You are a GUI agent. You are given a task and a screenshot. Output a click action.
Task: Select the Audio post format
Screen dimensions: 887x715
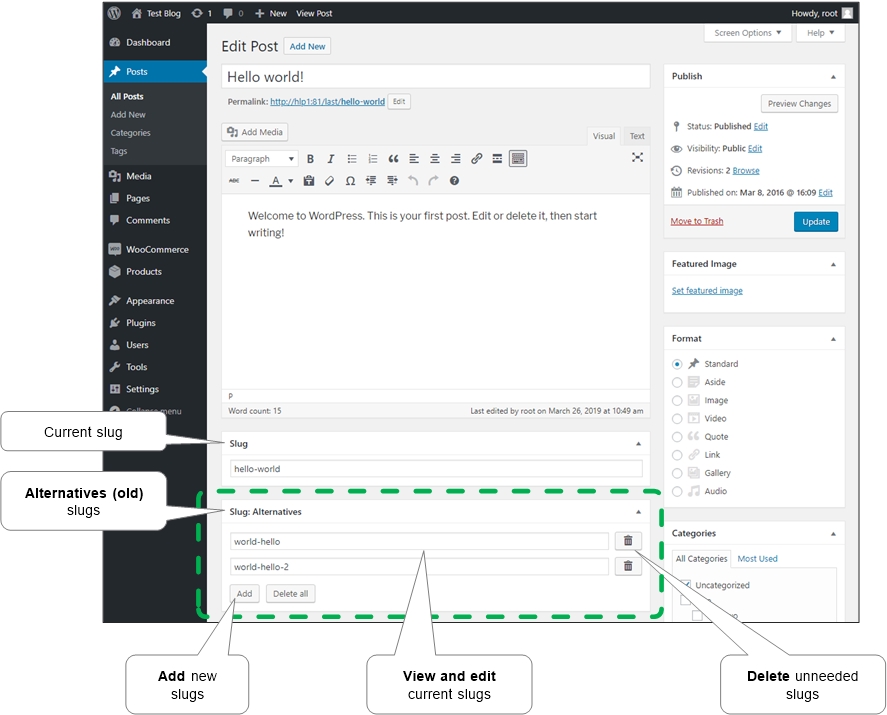(x=677, y=491)
